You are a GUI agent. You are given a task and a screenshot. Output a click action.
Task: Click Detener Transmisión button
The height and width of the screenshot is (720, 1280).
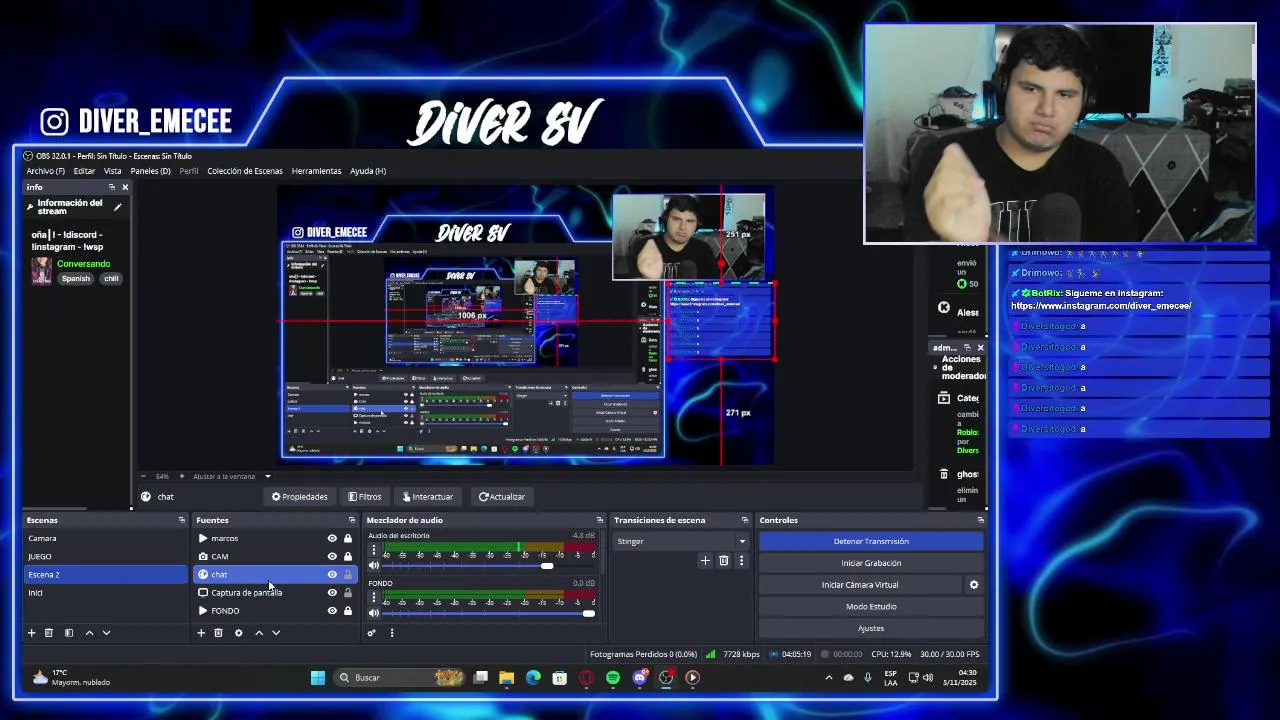coord(871,542)
